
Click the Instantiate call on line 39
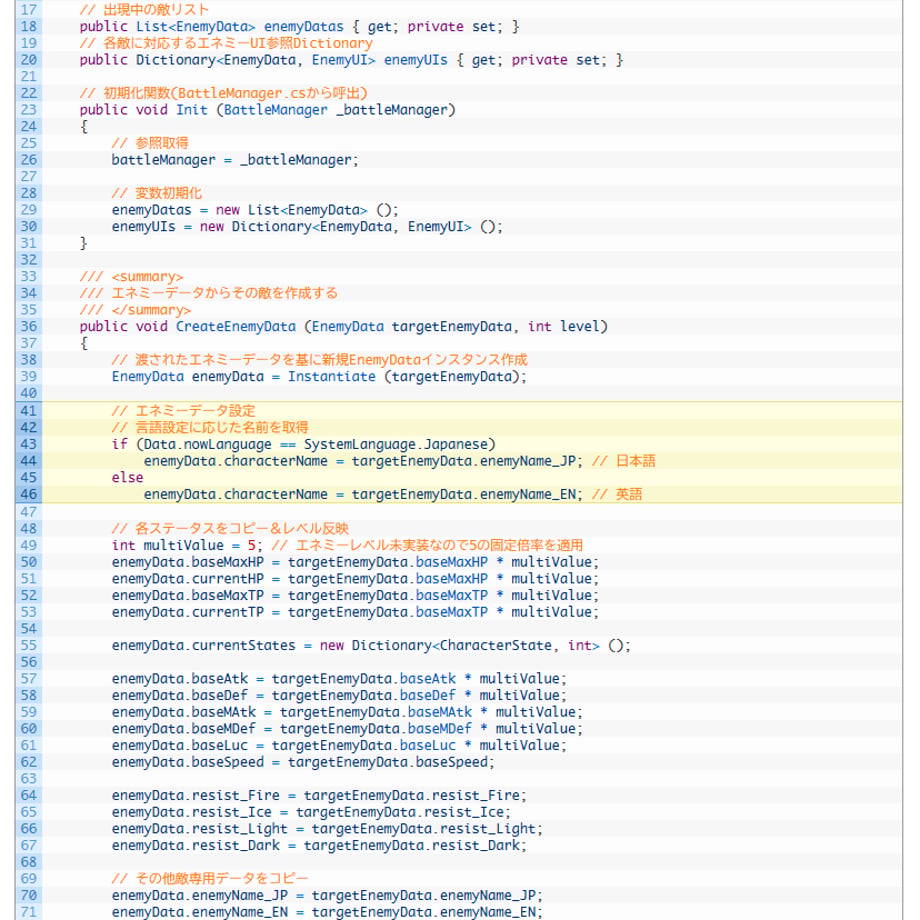click(332, 377)
